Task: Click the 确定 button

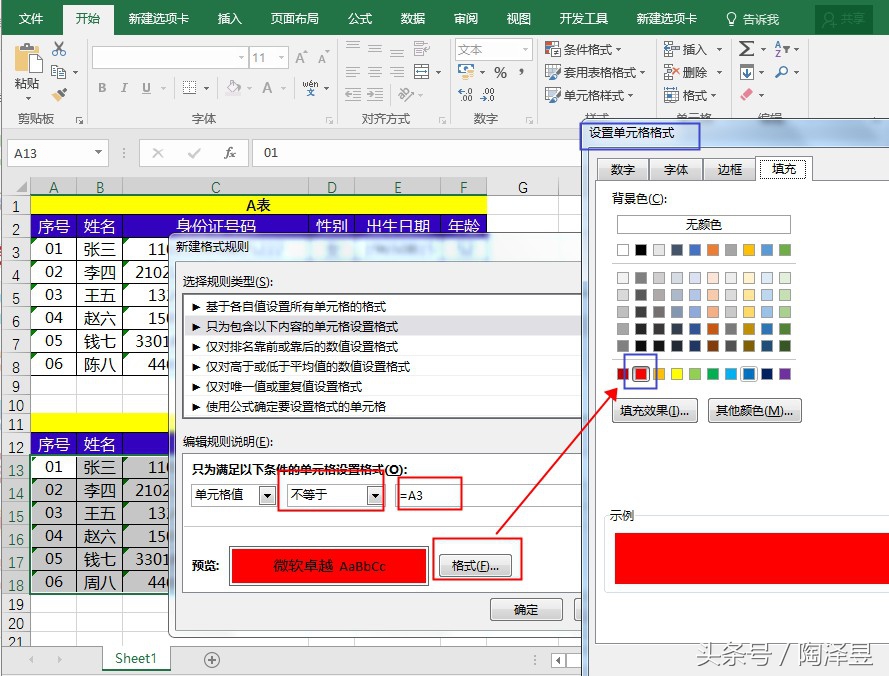Action: pyautogui.click(x=526, y=610)
